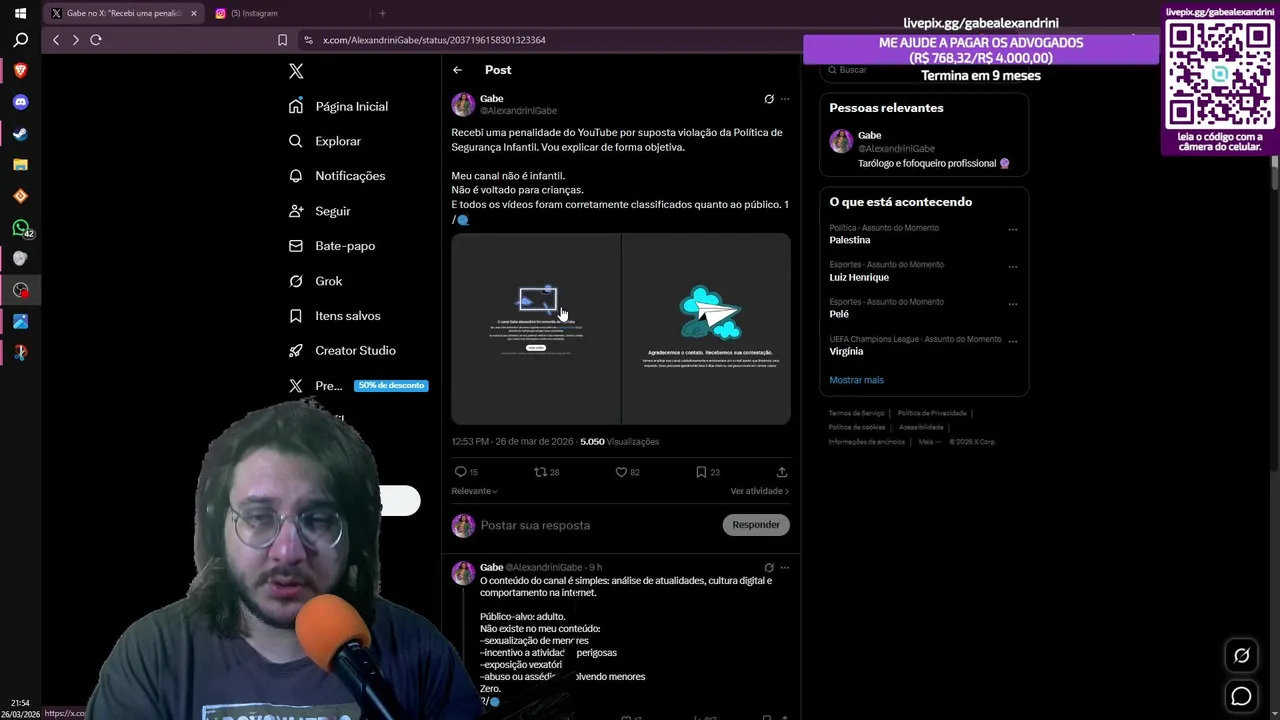The height and width of the screenshot is (720, 1280).
Task: Repost the post with 28 reposts
Action: [x=547, y=472]
